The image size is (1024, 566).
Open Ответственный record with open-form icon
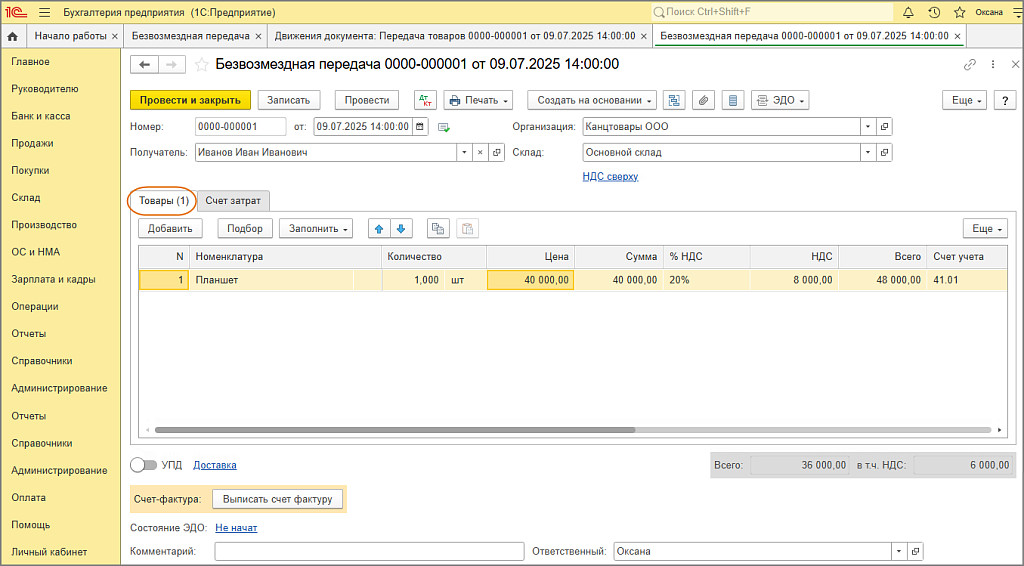tap(915, 552)
